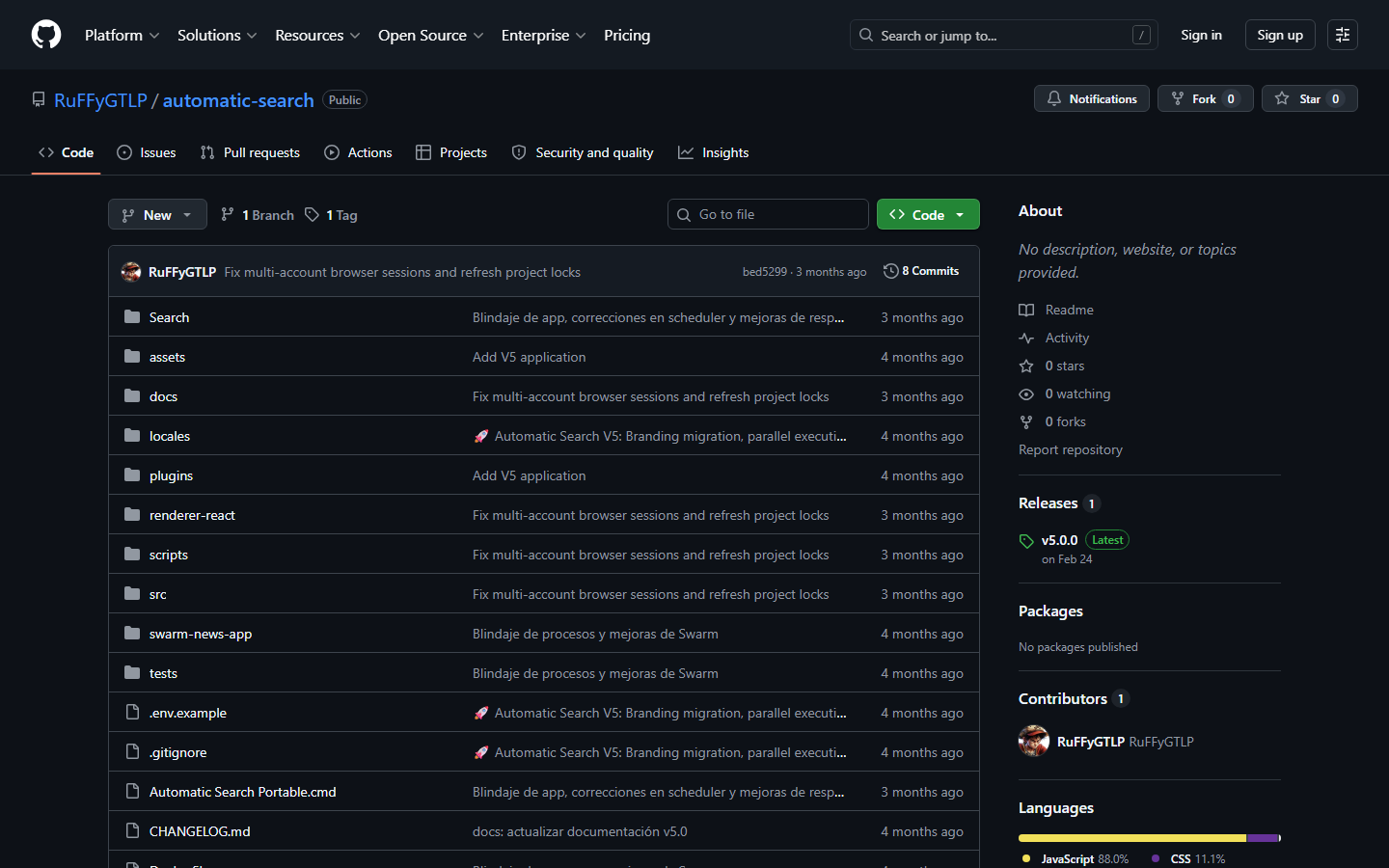This screenshot has width=1389, height=868.
Task: Select the book icon beside Readme
Action: pos(1026,310)
